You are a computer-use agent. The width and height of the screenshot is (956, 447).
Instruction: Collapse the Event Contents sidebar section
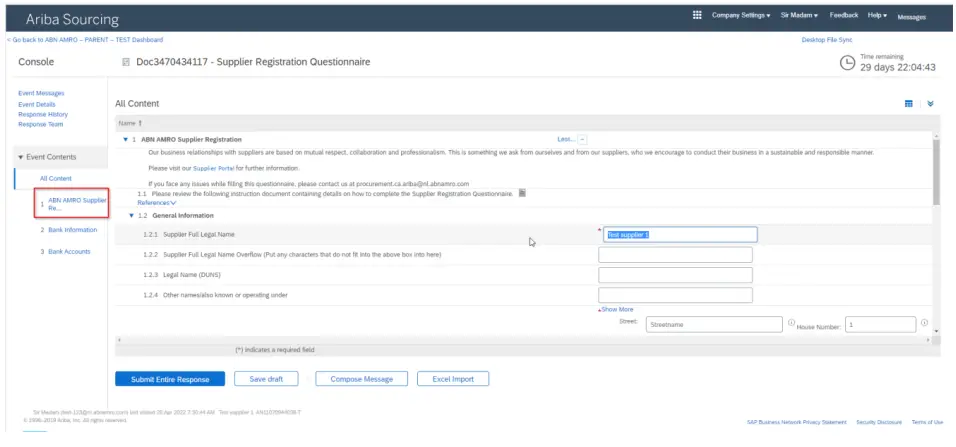[21, 157]
